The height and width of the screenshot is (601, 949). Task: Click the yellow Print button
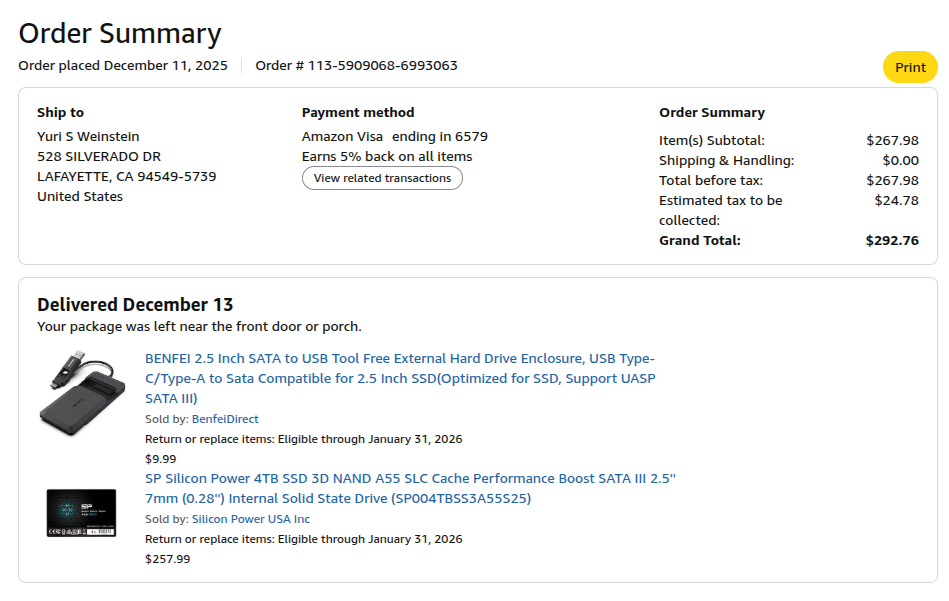pyautogui.click(x=909, y=68)
